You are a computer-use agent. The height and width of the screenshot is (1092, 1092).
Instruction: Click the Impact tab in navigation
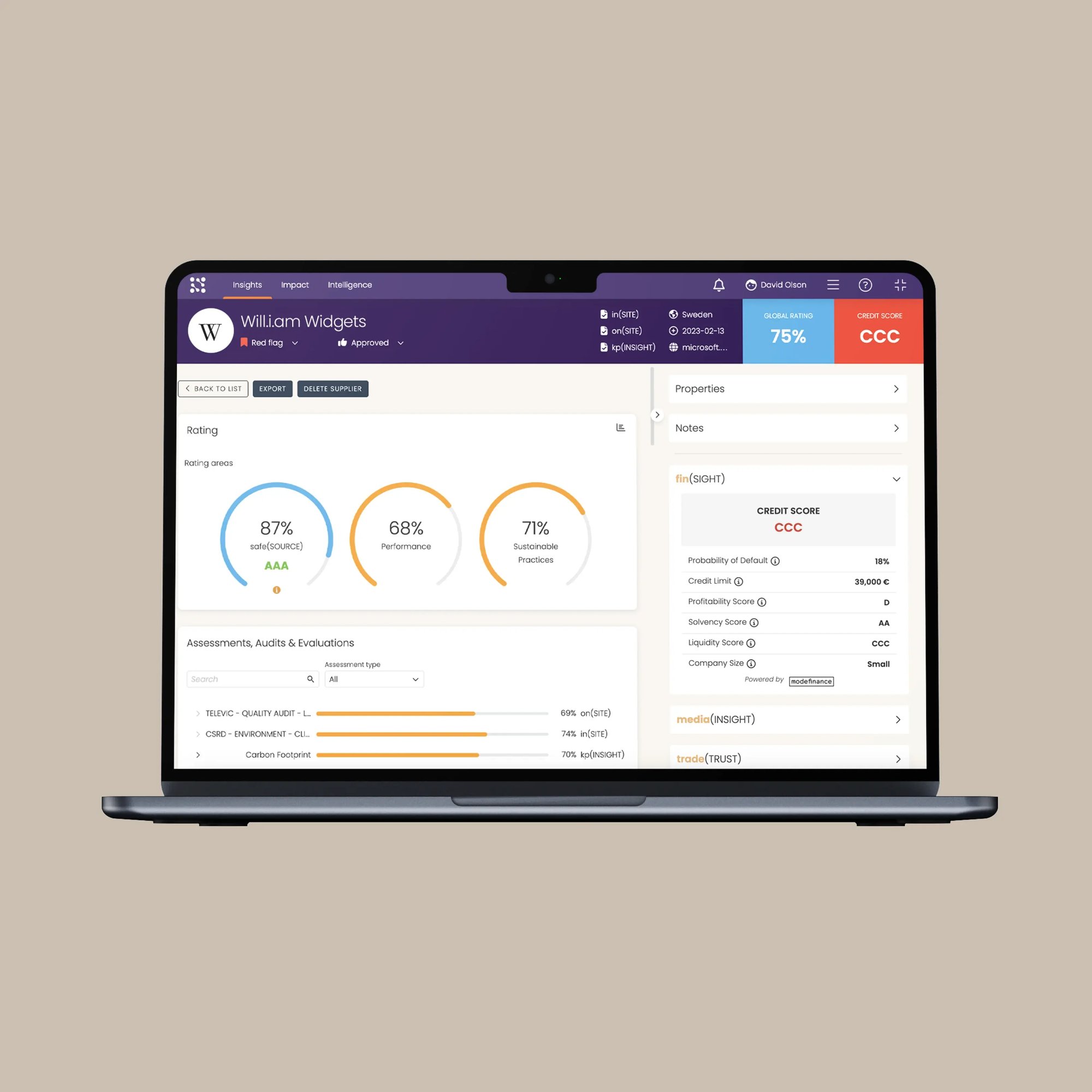[295, 285]
